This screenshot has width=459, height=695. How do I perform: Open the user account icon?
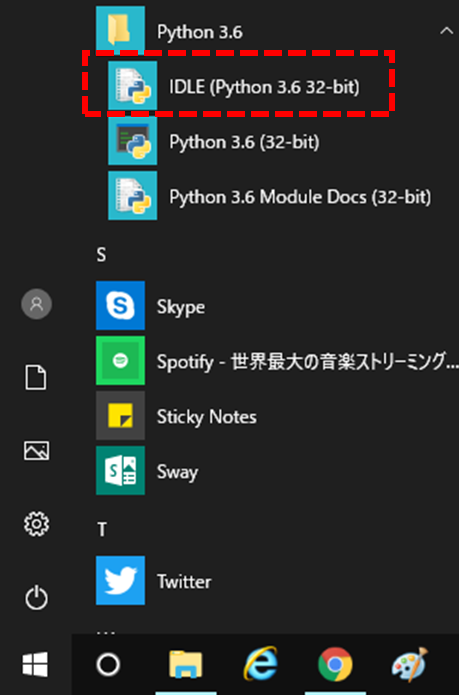pyautogui.click(x=36, y=304)
